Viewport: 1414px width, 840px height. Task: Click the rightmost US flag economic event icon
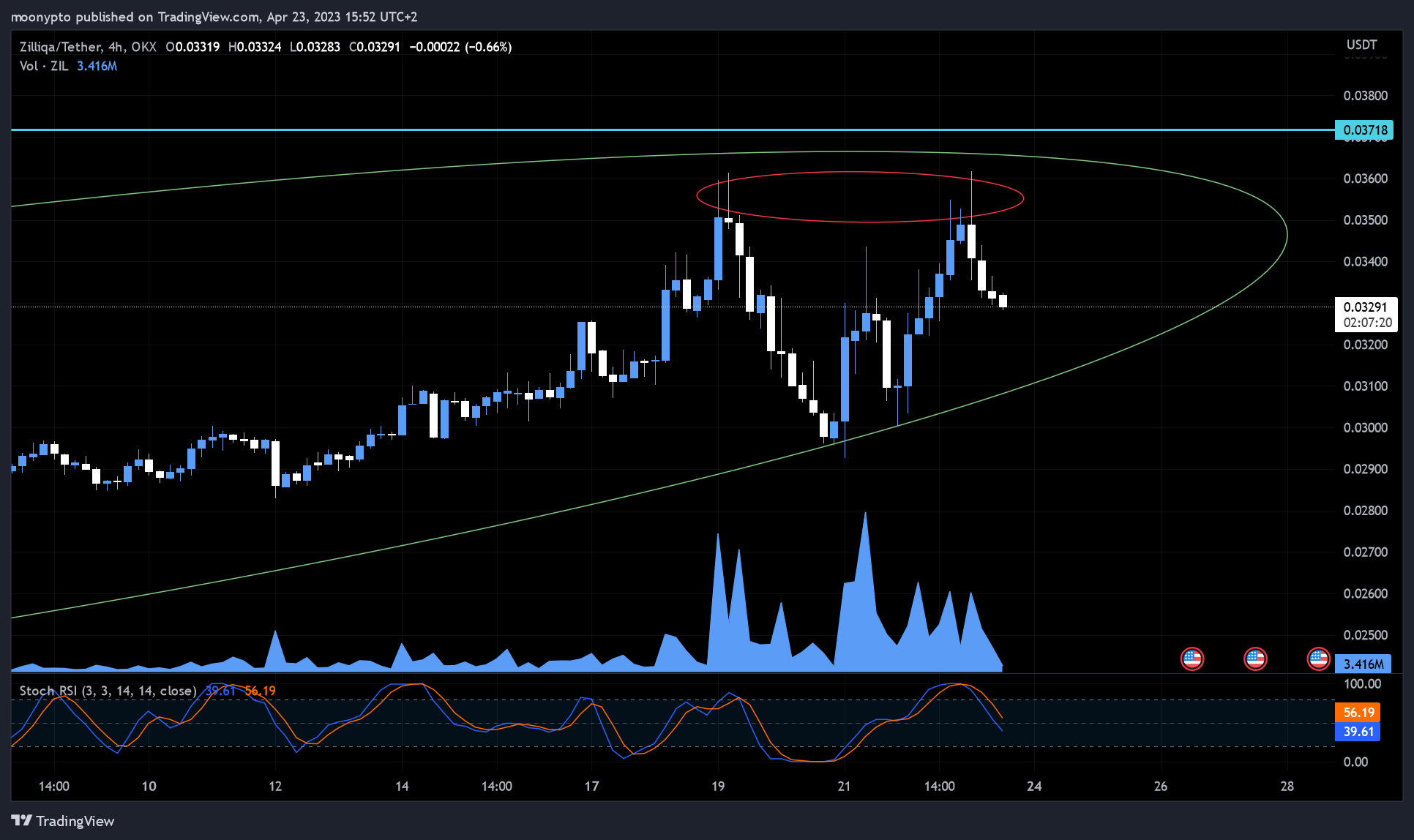point(1319,659)
